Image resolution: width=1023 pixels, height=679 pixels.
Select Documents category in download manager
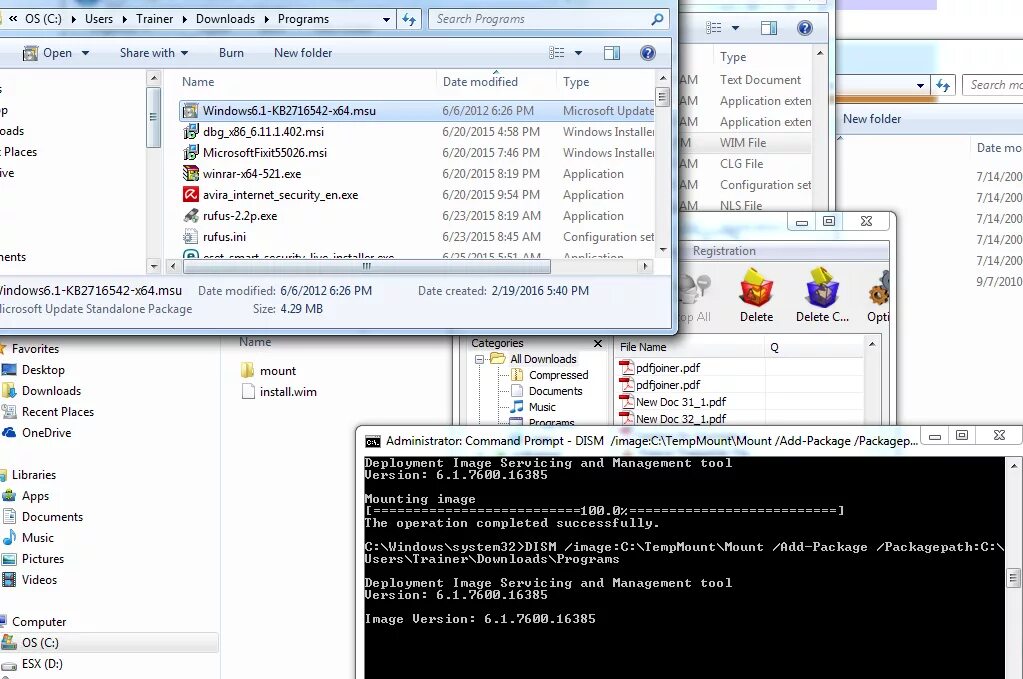pyautogui.click(x=555, y=391)
